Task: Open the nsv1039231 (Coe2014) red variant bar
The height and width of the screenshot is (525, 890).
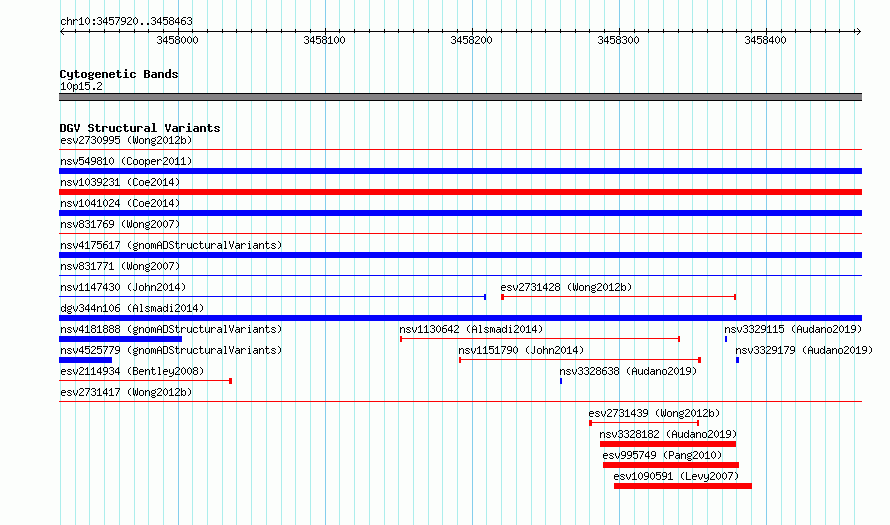Action: (460, 192)
